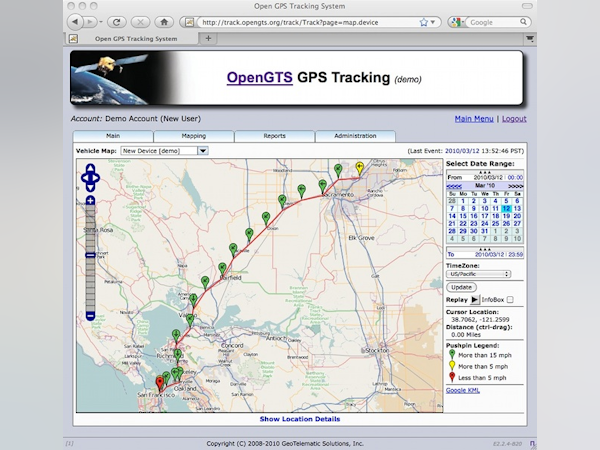Click the green pushpin near Dixon
600x450 pixels.
(266, 218)
